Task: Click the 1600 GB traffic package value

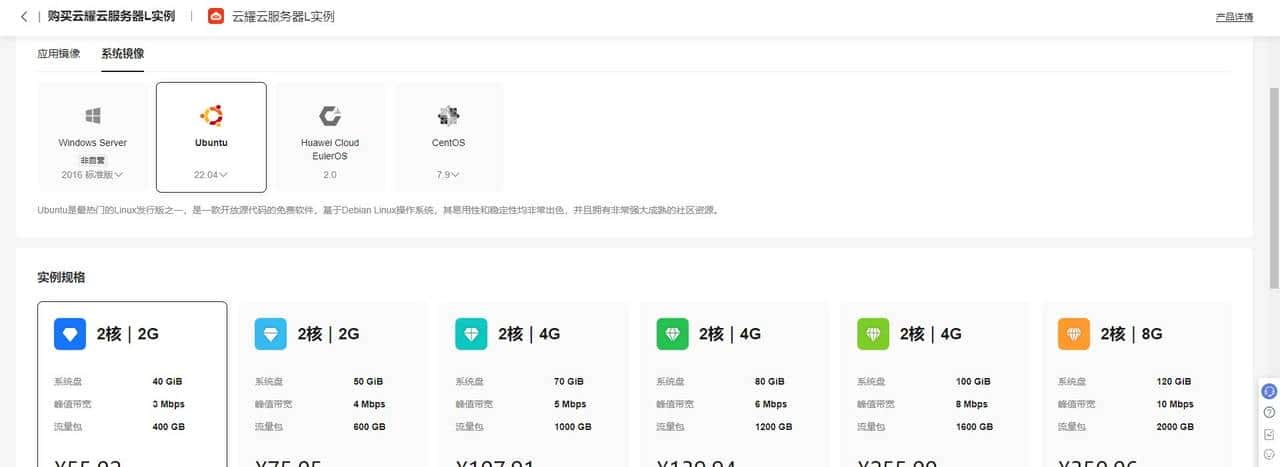Action: pyautogui.click(x=975, y=426)
